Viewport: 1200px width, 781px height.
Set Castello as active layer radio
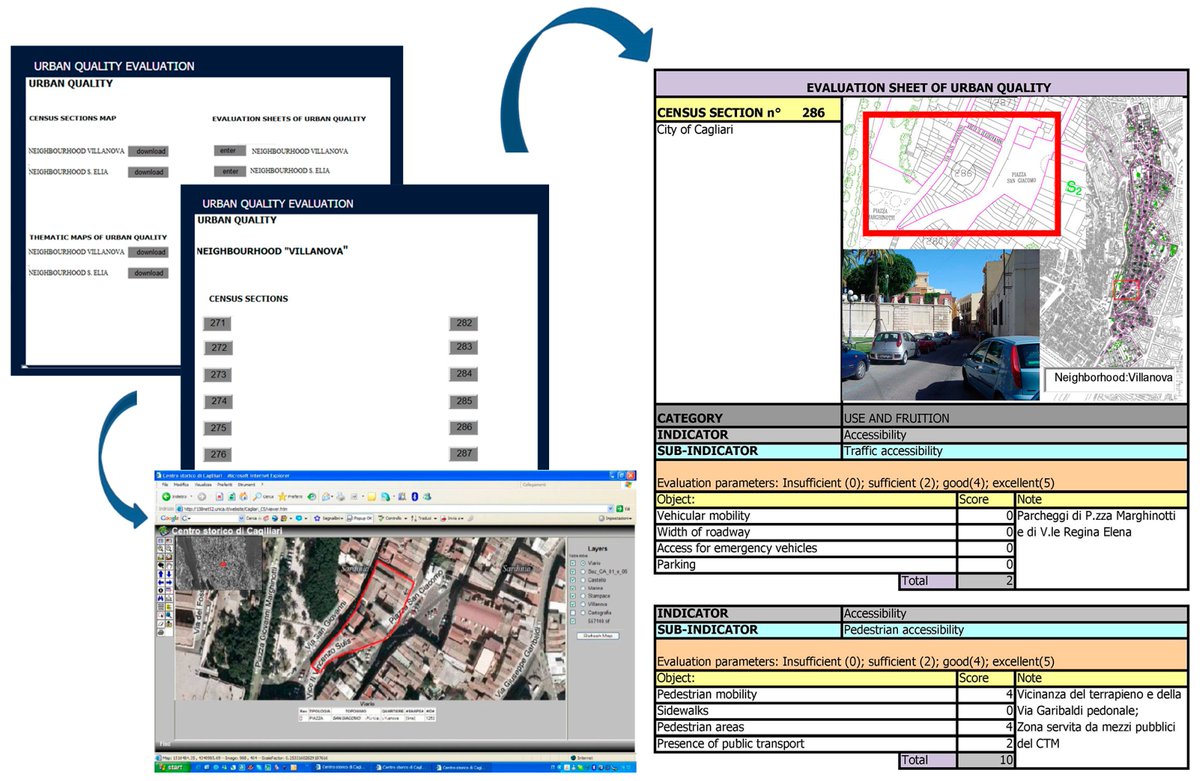point(583,580)
